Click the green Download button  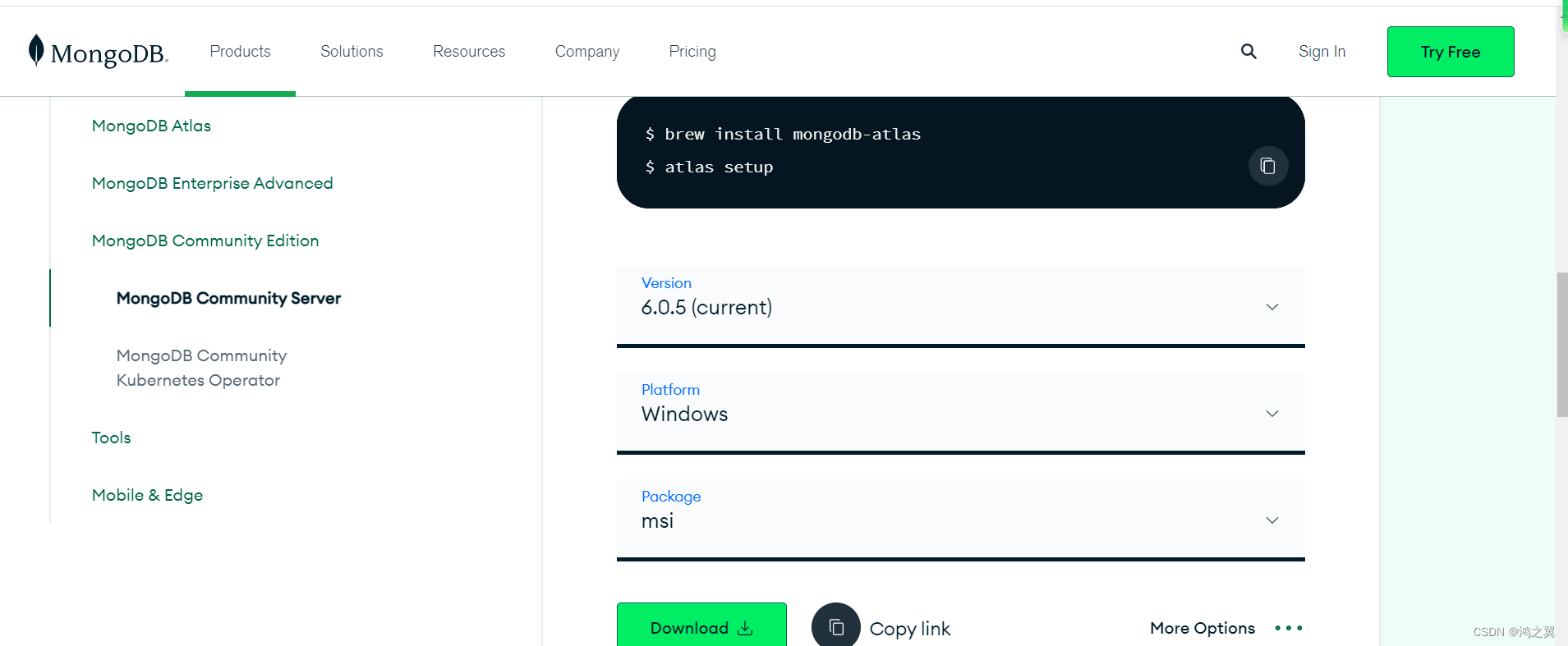[x=701, y=625]
